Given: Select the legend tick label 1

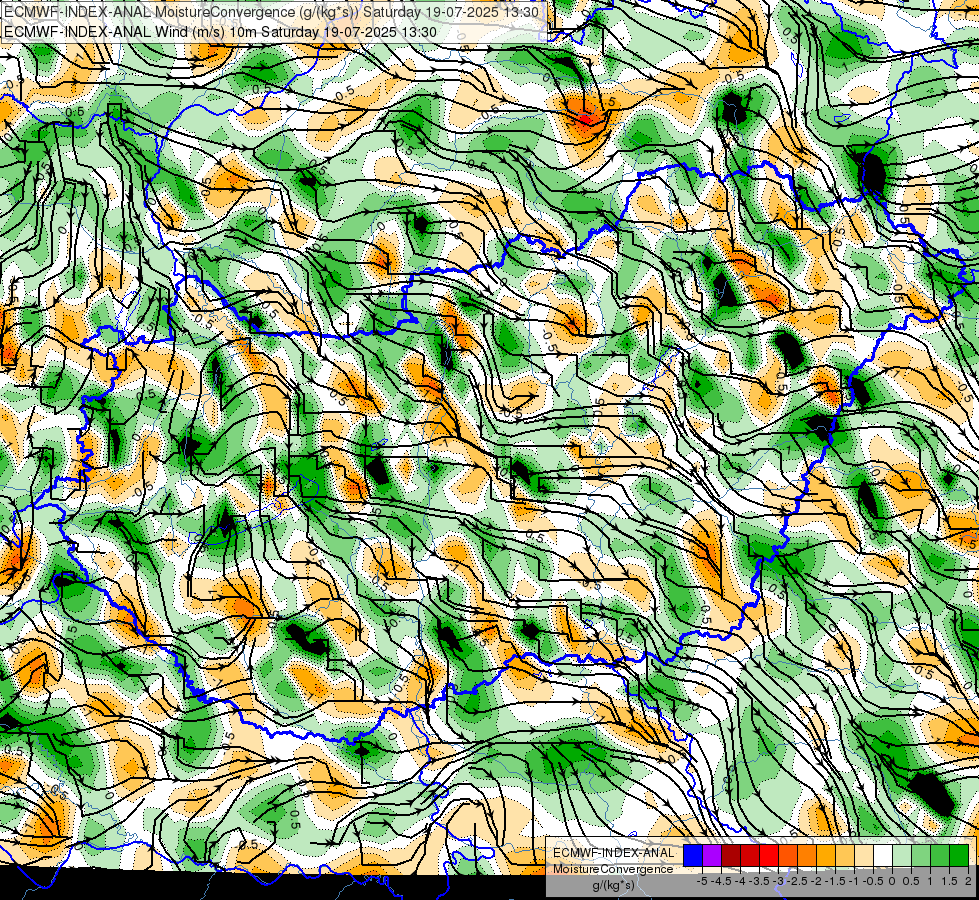Looking at the screenshot, I should coord(930,881).
